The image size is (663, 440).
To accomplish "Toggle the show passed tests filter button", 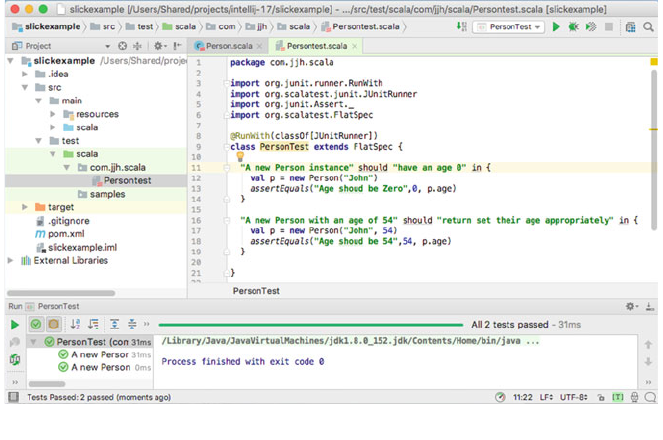I will 36,324.
